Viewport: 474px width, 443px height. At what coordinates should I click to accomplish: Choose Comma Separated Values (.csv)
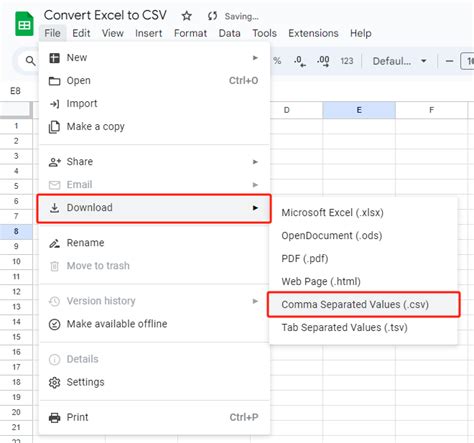363,305
